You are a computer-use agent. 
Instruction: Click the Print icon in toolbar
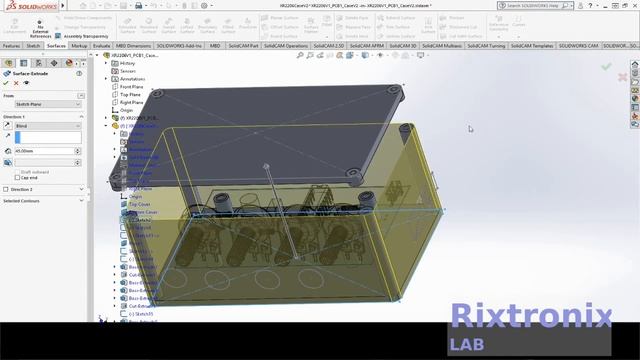click(138, 6)
